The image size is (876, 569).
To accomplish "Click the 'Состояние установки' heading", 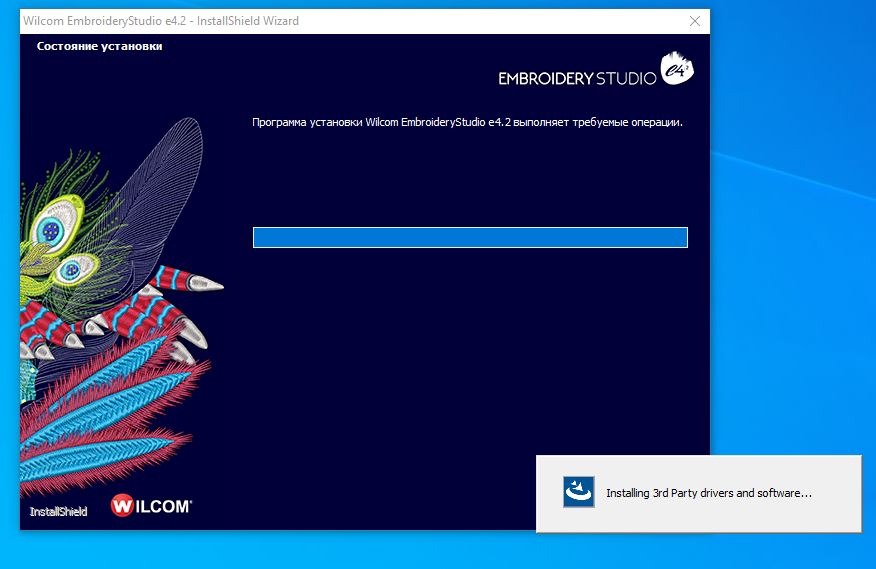I will [99, 46].
